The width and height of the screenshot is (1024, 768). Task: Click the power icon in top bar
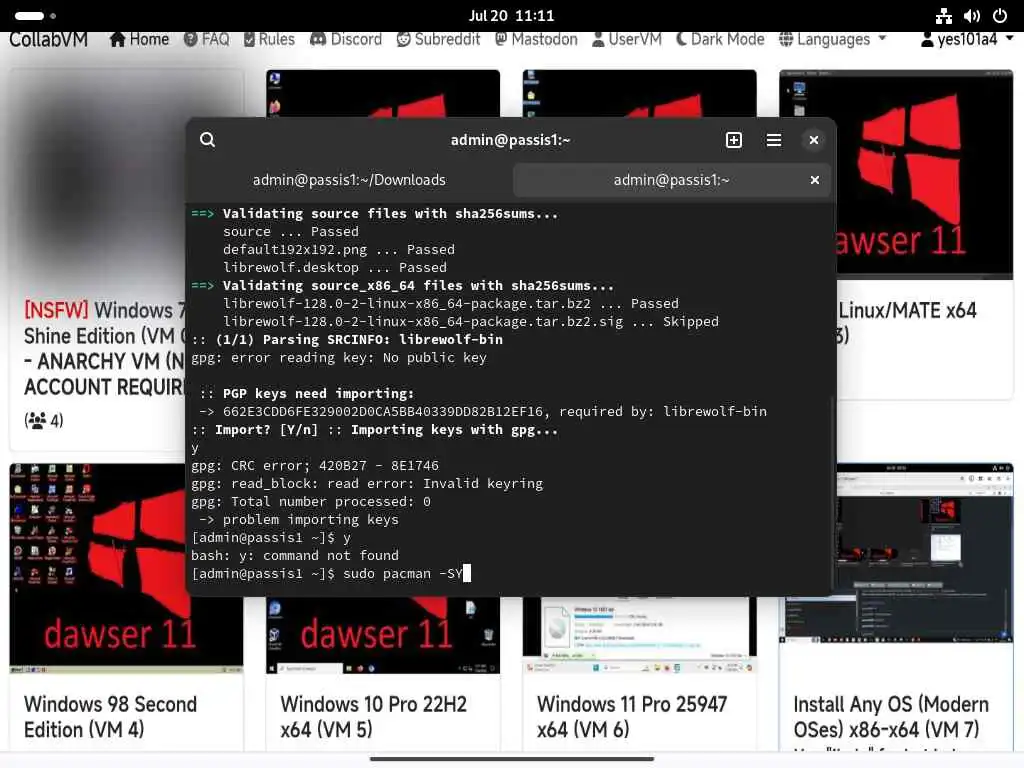[x=1000, y=16]
